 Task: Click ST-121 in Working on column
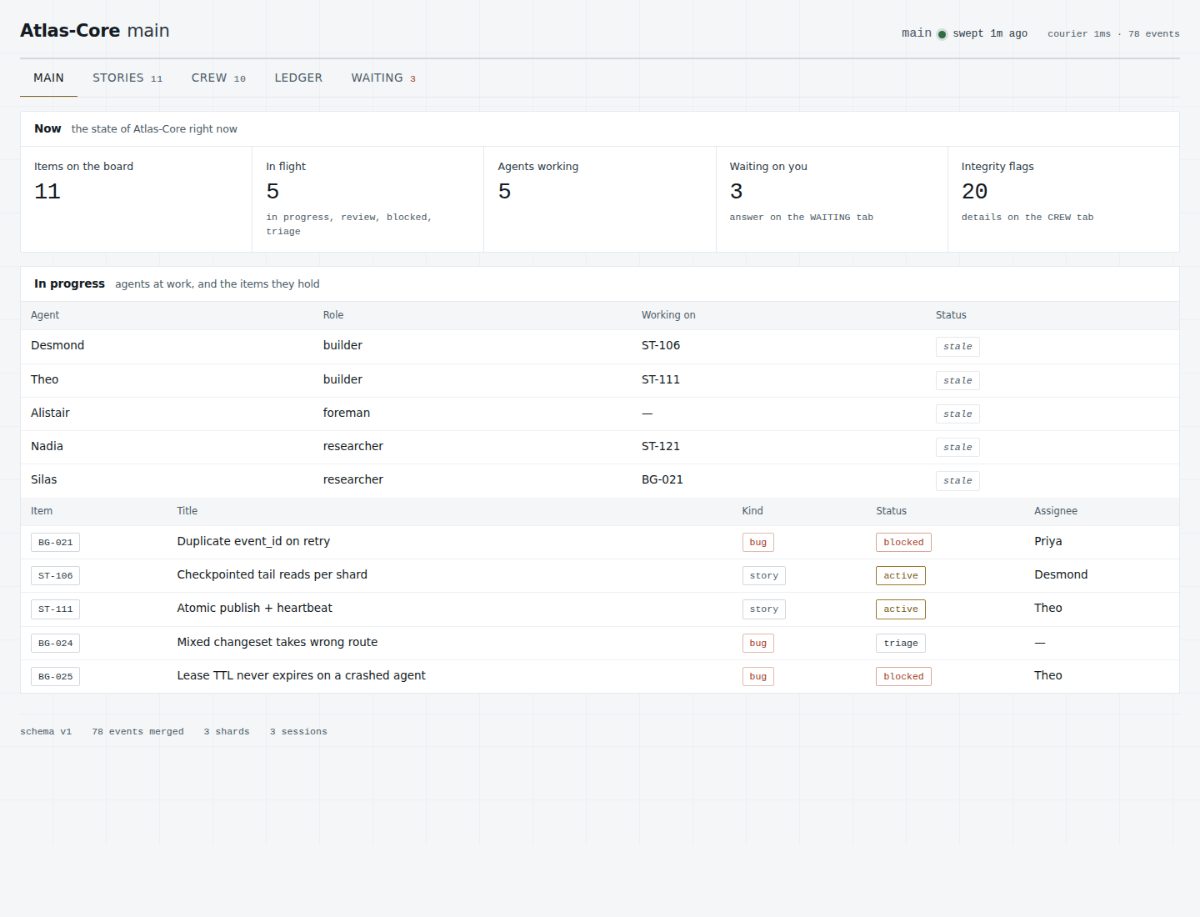coord(660,446)
